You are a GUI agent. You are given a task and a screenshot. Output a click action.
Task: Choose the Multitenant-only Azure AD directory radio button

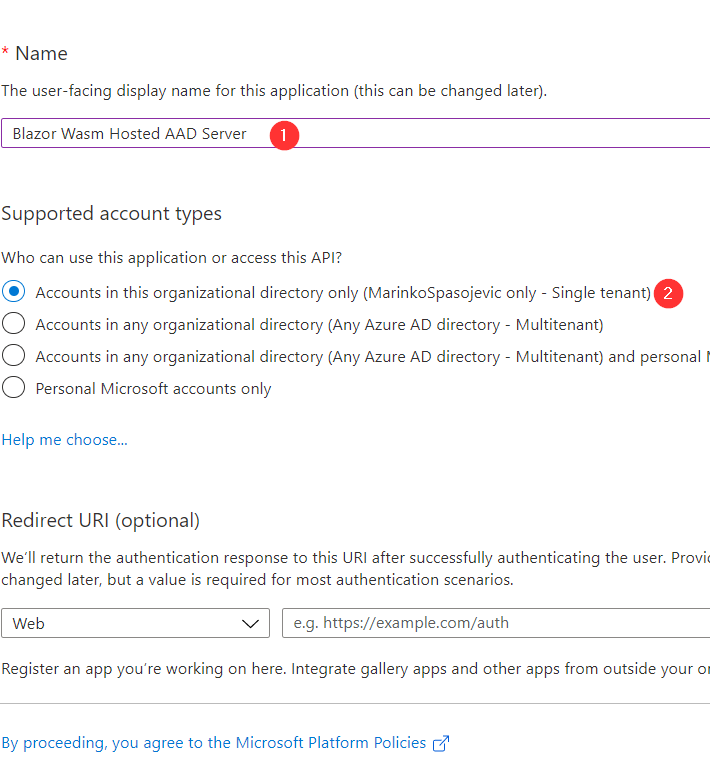point(14,324)
